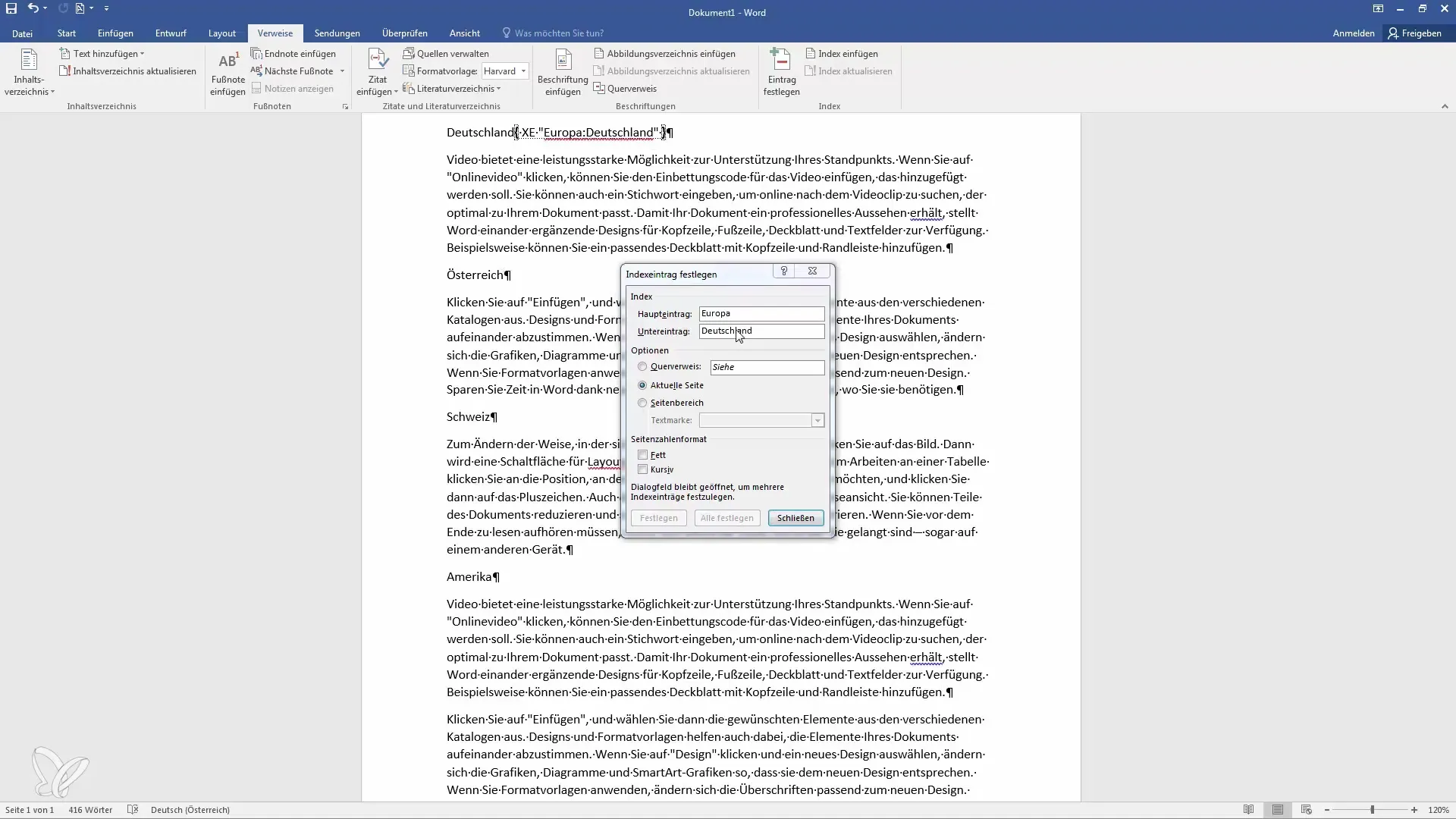Click Anmelden to sign in
Viewport: 1456px width, 819px height.
[1354, 33]
